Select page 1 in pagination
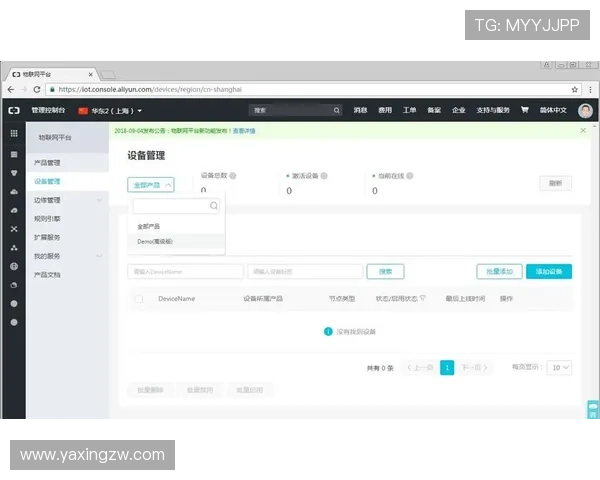Viewport: 600px width, 480px height. tap(447, 367)
